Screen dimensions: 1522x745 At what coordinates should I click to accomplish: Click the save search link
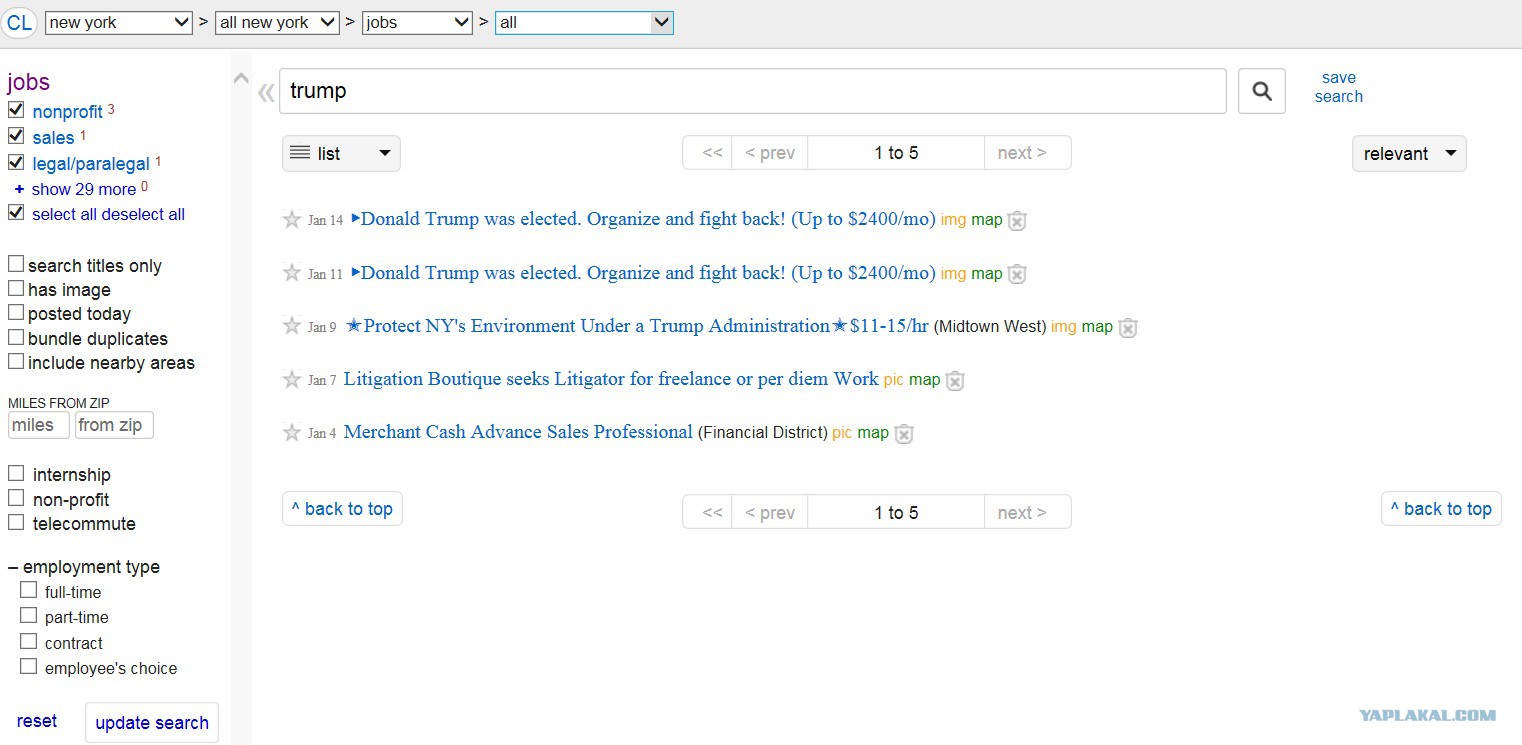tap(1339, 87)
